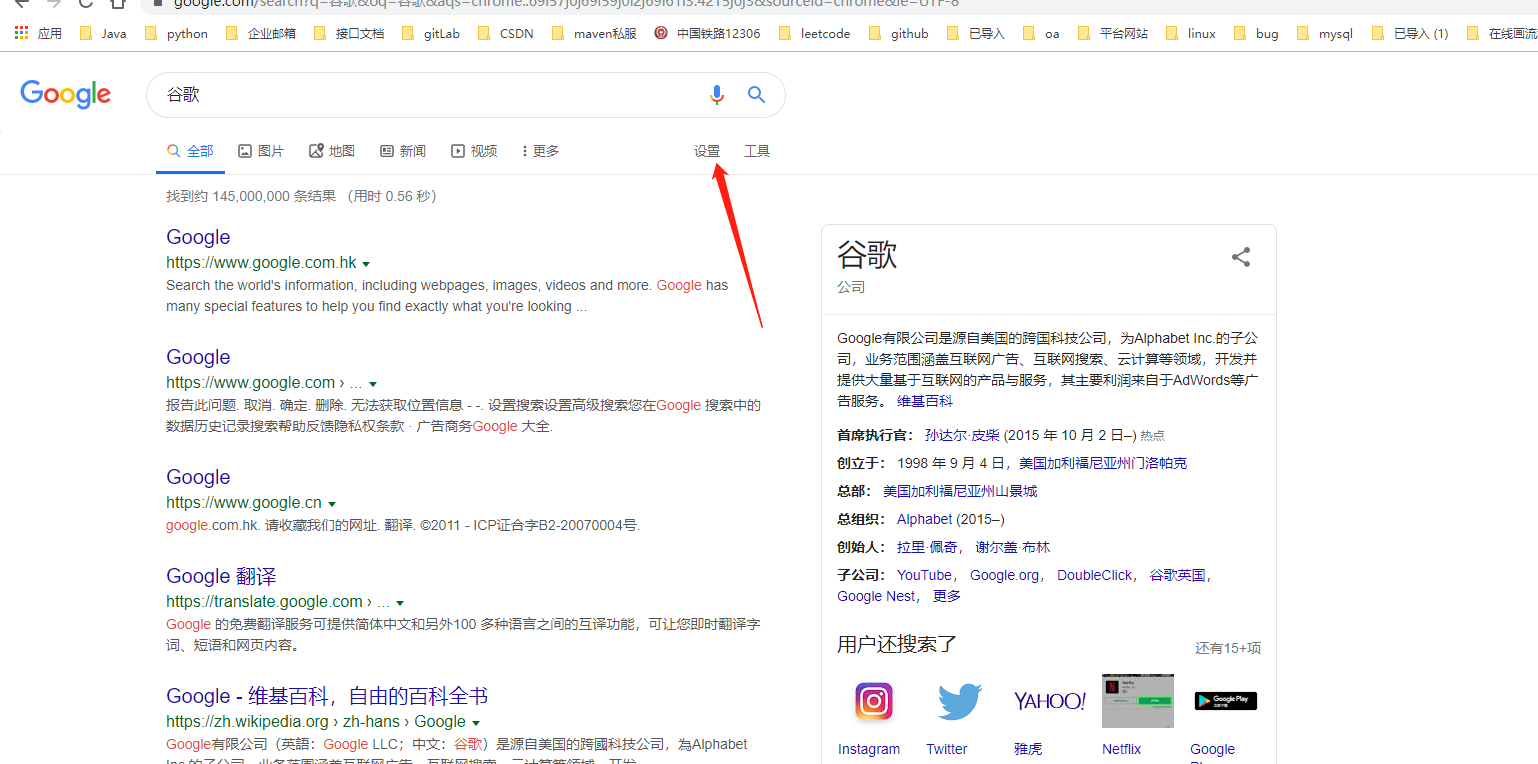Screen dimensions: 1538x764
Task: Open the maven私服 bookmark folder
Action: [594, 33]
